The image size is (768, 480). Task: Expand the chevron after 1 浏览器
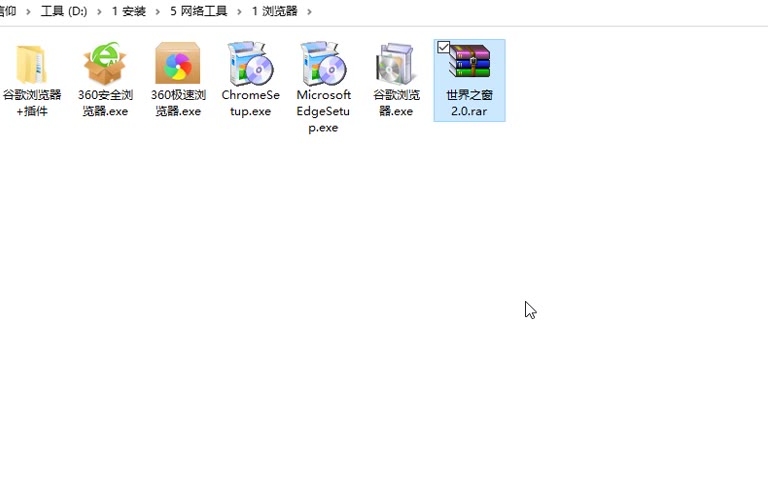(309, 11)
